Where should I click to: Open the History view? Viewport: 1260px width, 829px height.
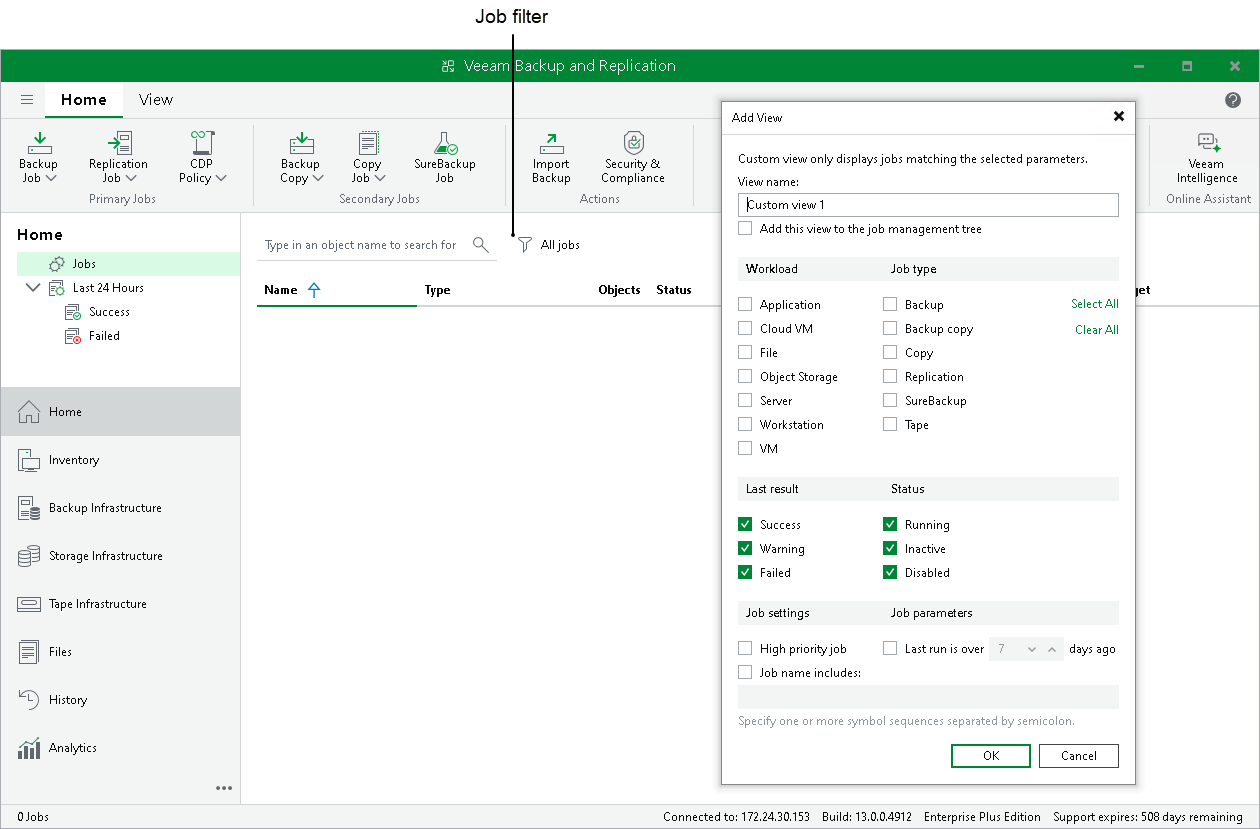pyautogui.click(x=120, y=700)
